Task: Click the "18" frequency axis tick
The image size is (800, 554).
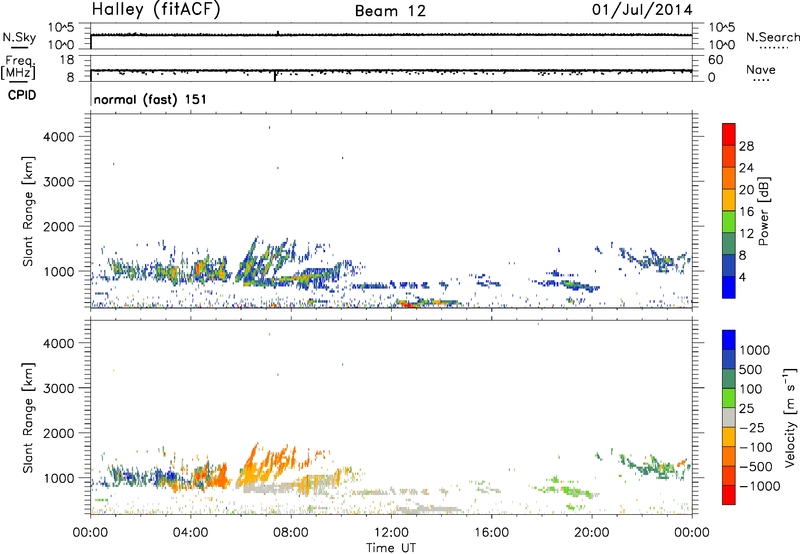Action: (67, 60)
